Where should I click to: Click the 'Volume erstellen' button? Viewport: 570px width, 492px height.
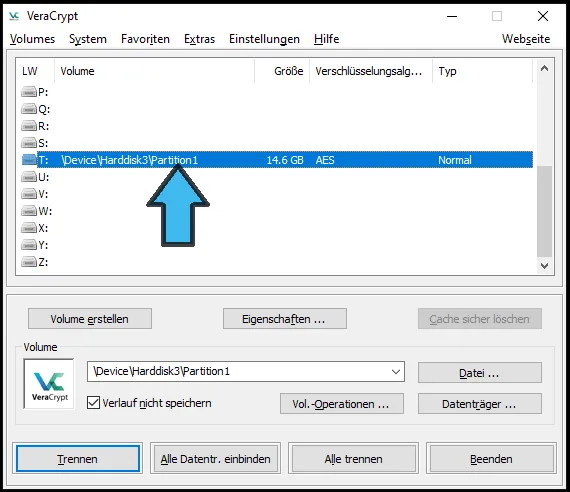pyautogui.click(x=90, y=319)
